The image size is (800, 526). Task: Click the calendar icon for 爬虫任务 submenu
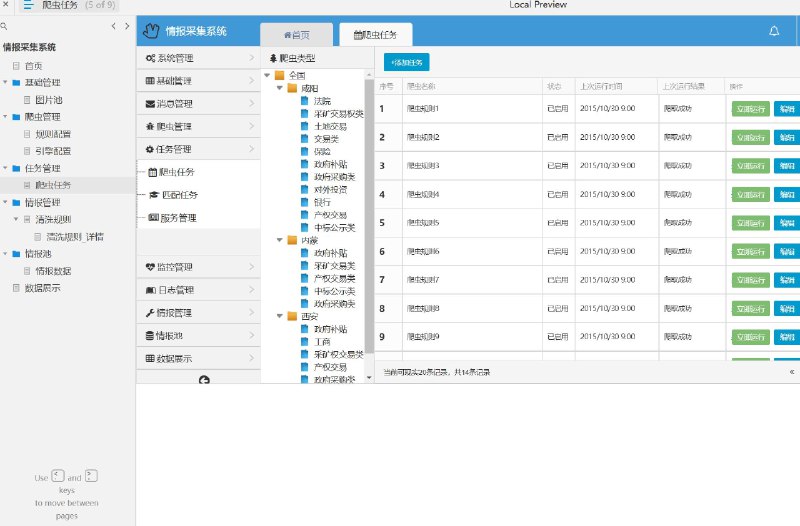(x=152, y=172)
